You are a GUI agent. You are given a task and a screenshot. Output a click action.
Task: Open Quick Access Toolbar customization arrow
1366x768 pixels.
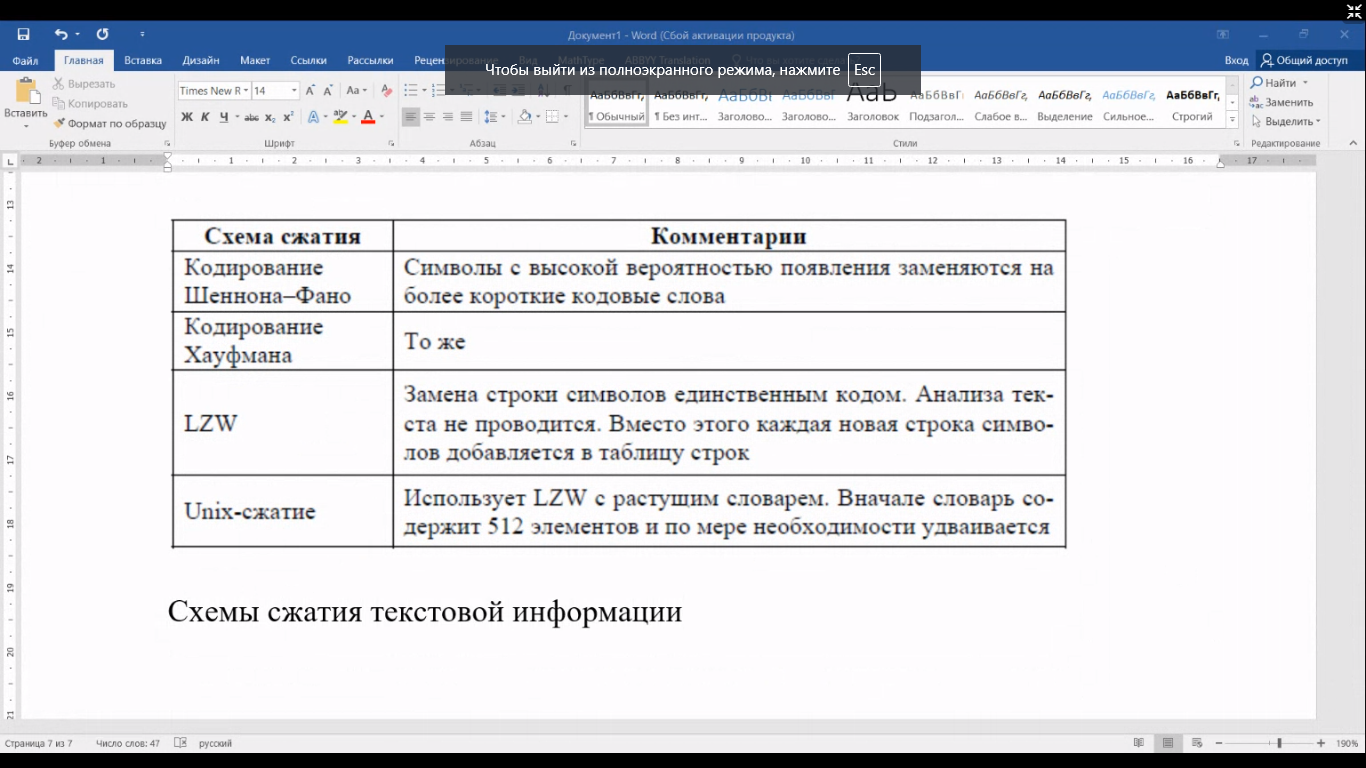pyautogui.click(x=142, y=35)
